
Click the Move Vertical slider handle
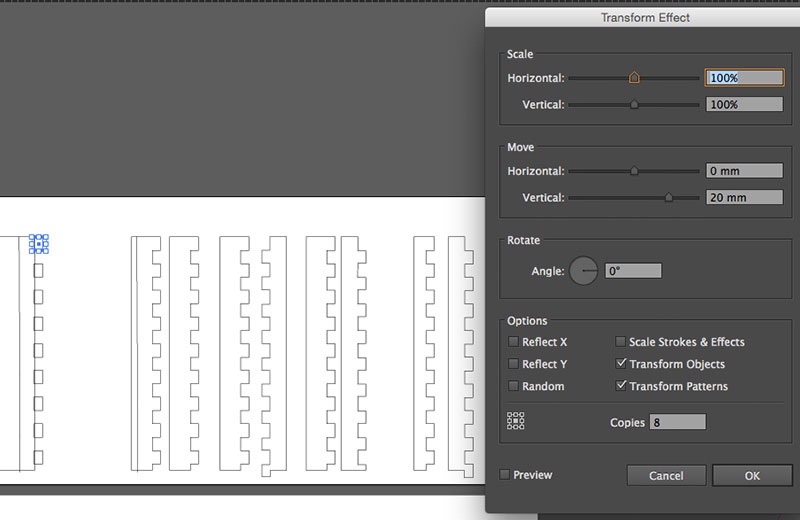[668, 197]
